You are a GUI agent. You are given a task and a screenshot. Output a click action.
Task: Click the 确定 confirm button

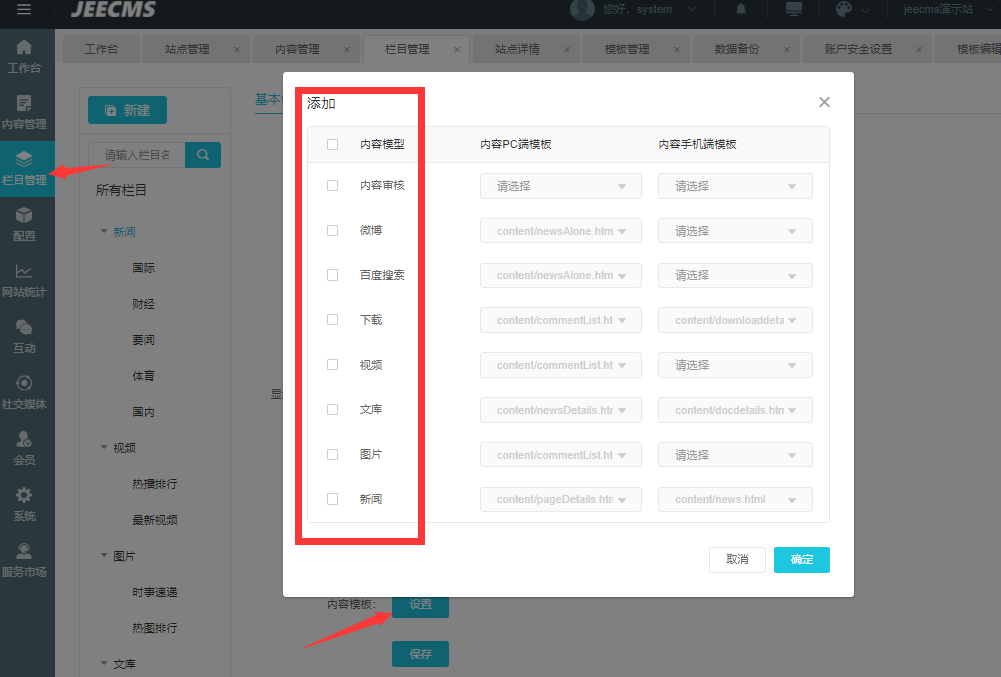point(802,559)
